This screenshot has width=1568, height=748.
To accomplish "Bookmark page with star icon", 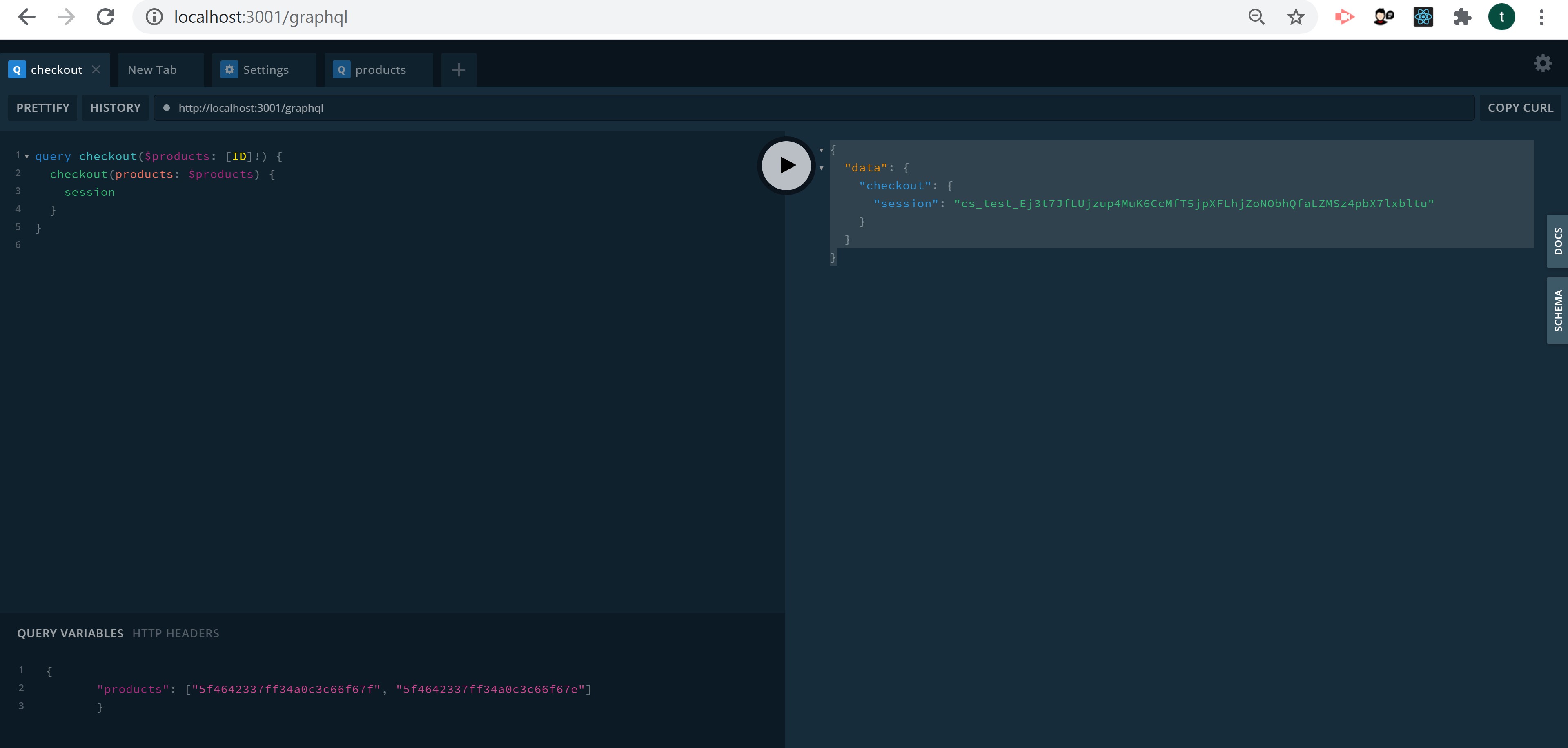I will [1296, 17].
